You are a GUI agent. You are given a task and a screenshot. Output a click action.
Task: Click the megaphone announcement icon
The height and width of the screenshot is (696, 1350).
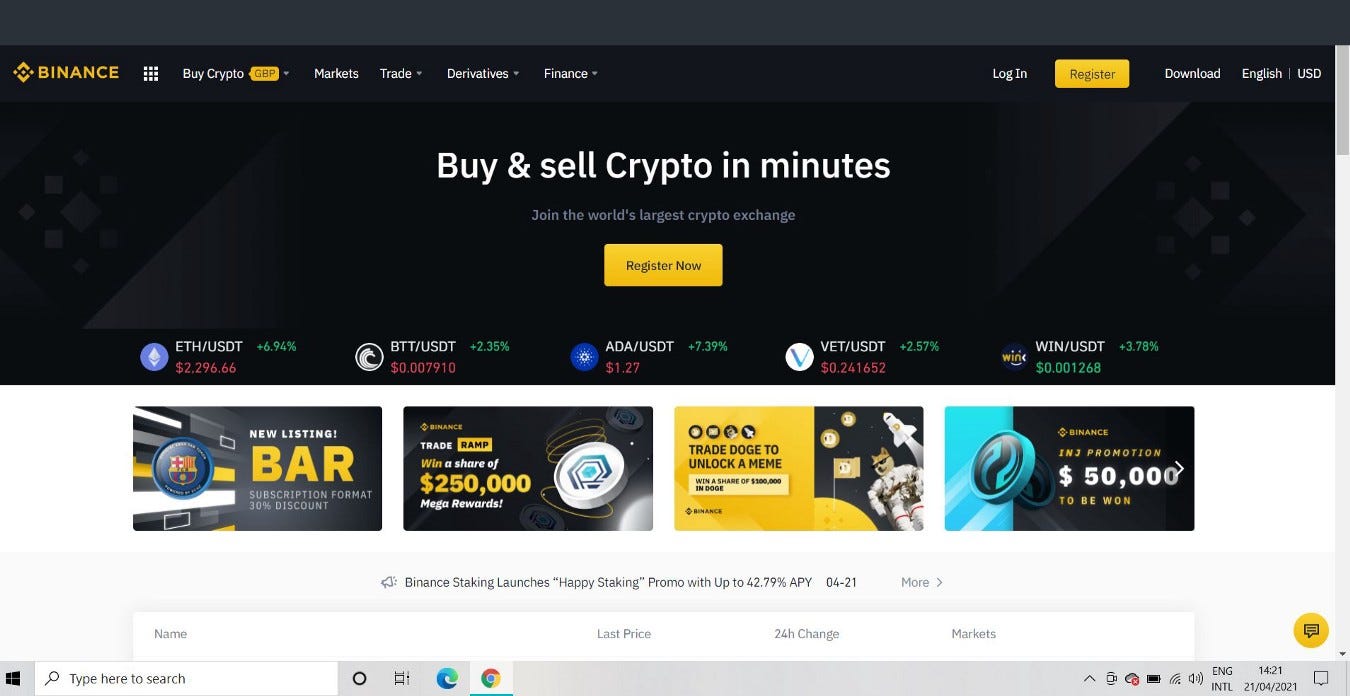tap(389, 582)
